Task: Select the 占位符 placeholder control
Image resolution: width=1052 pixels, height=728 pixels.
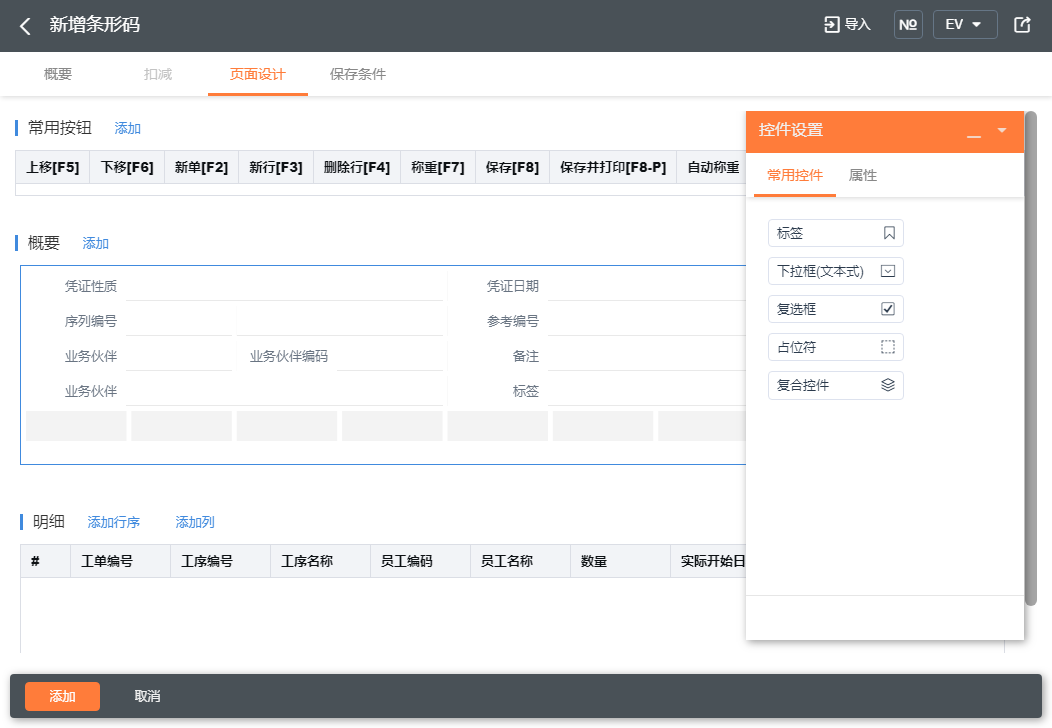Action: pos(835,347)
